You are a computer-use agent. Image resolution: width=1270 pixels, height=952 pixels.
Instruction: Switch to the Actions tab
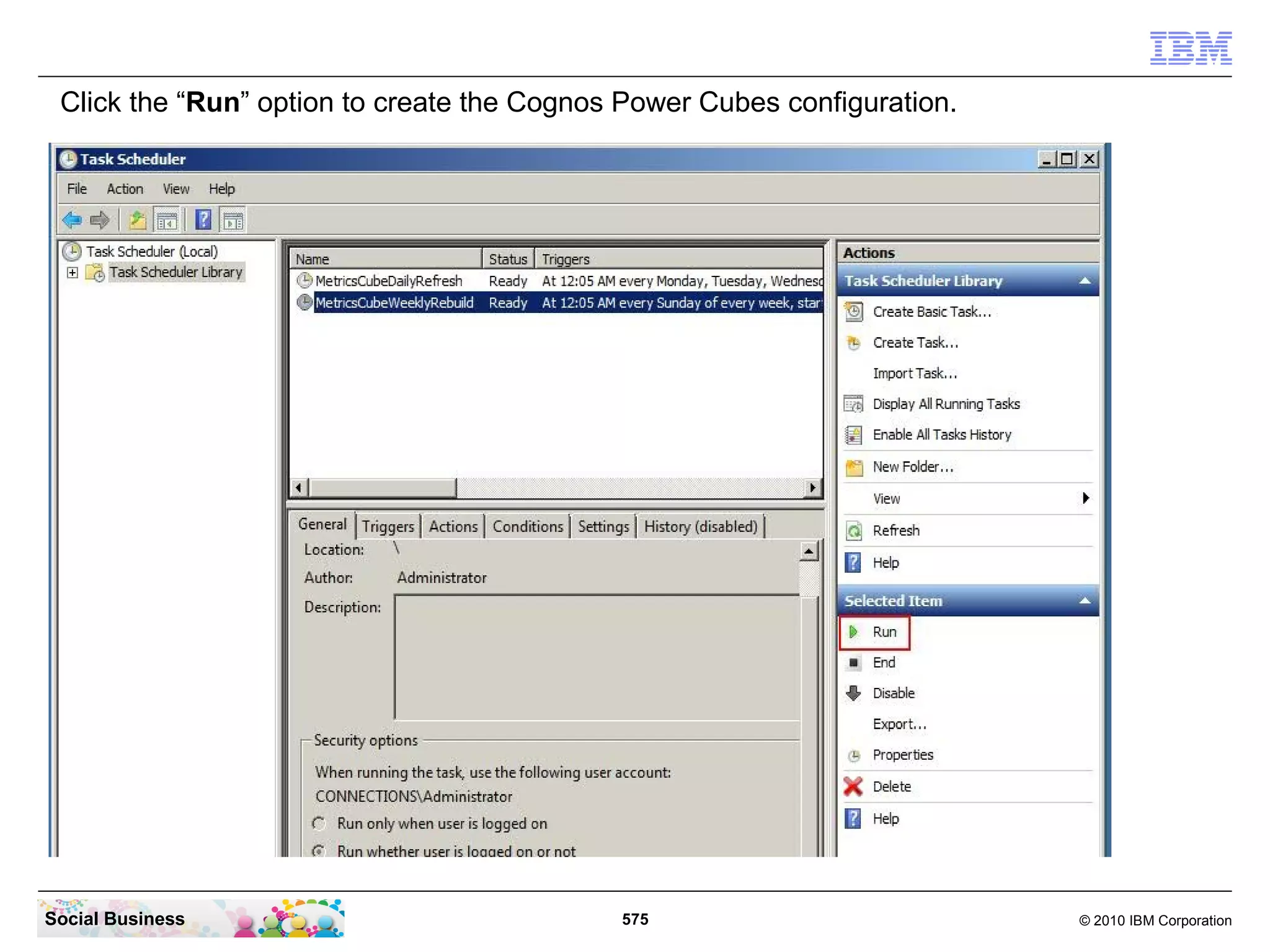click(453, 527)
